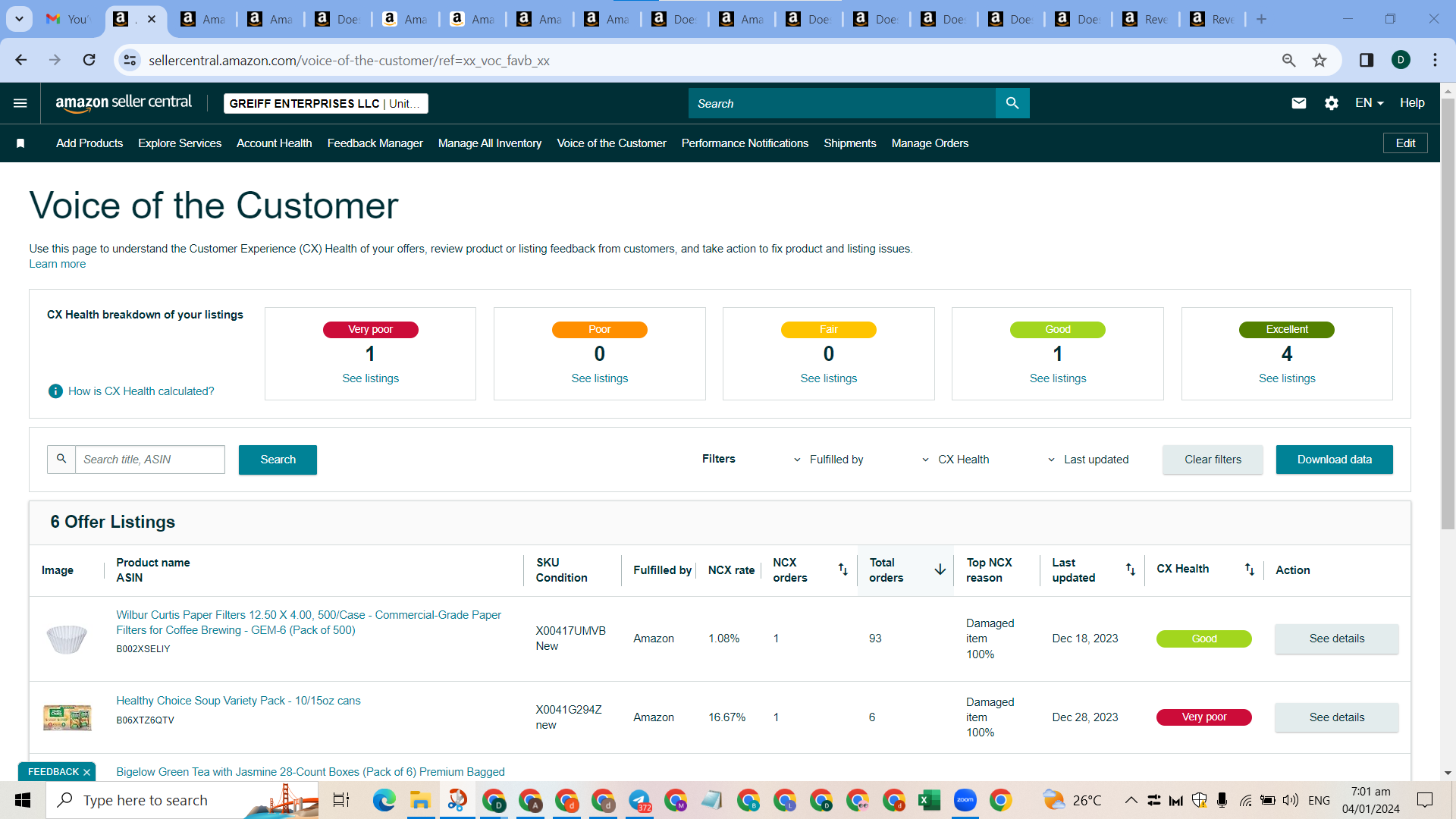This screenshot has width=1456, height=819.
Task: Click the Healthy Choice soup thumbnail
Action: 67,717
